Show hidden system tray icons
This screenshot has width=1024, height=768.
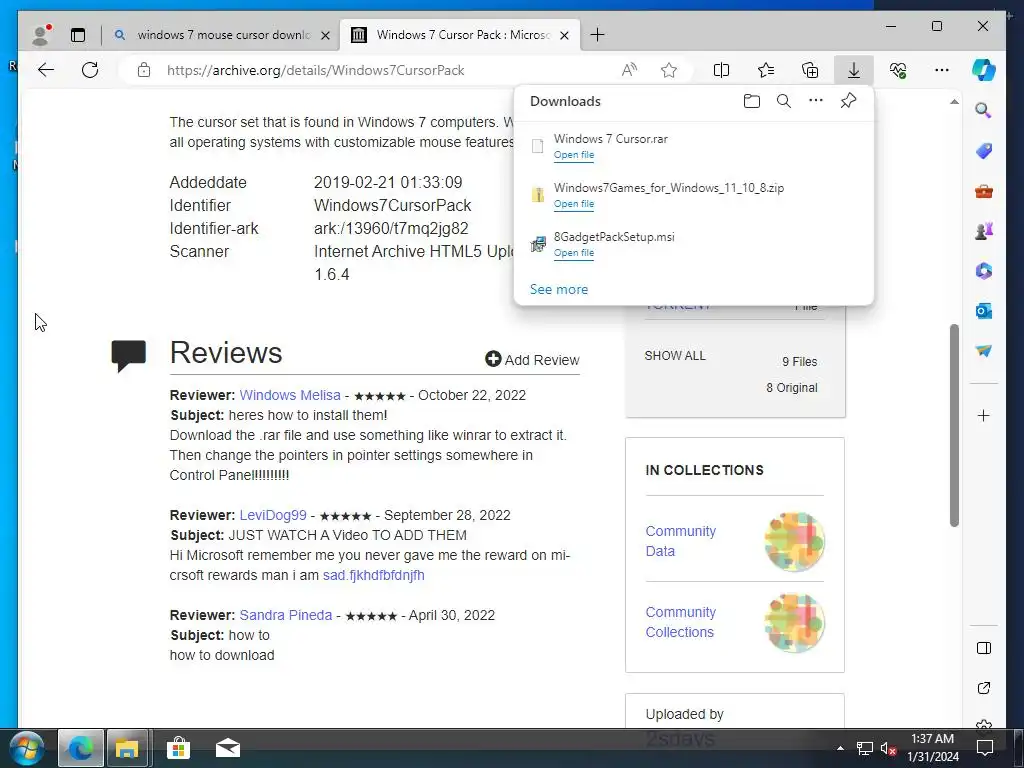pyautogui.click(x=840, y=748)
